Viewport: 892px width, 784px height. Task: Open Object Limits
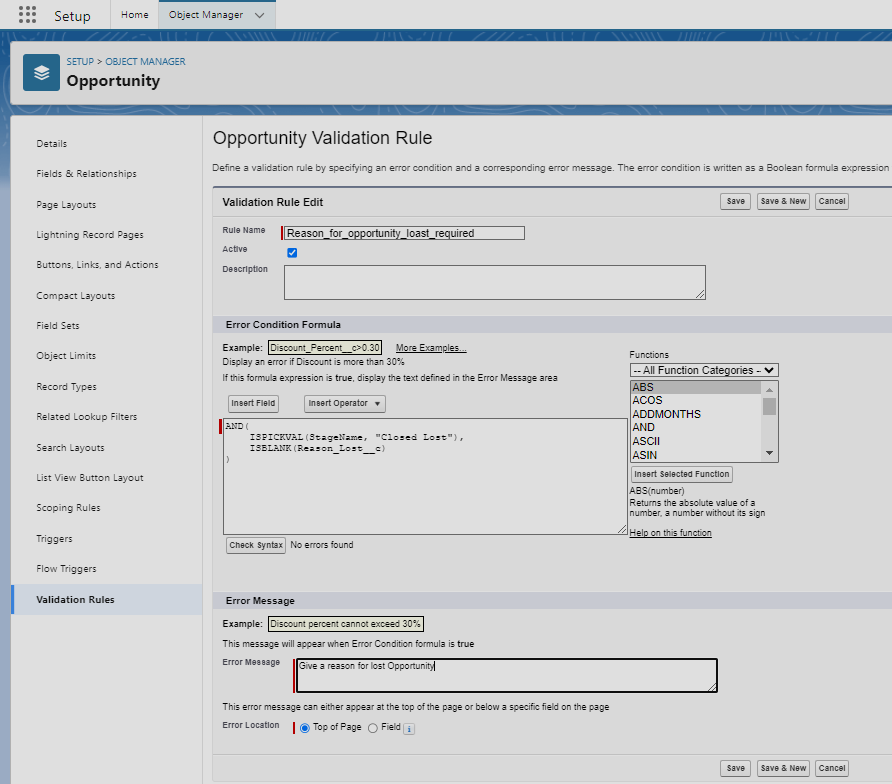[66, 356]
